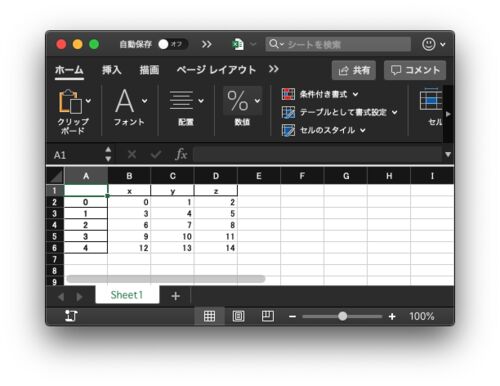This screenshot has height=386, width=500.
Task: Click the 100% zoom level text
Action: click(422, 316)
